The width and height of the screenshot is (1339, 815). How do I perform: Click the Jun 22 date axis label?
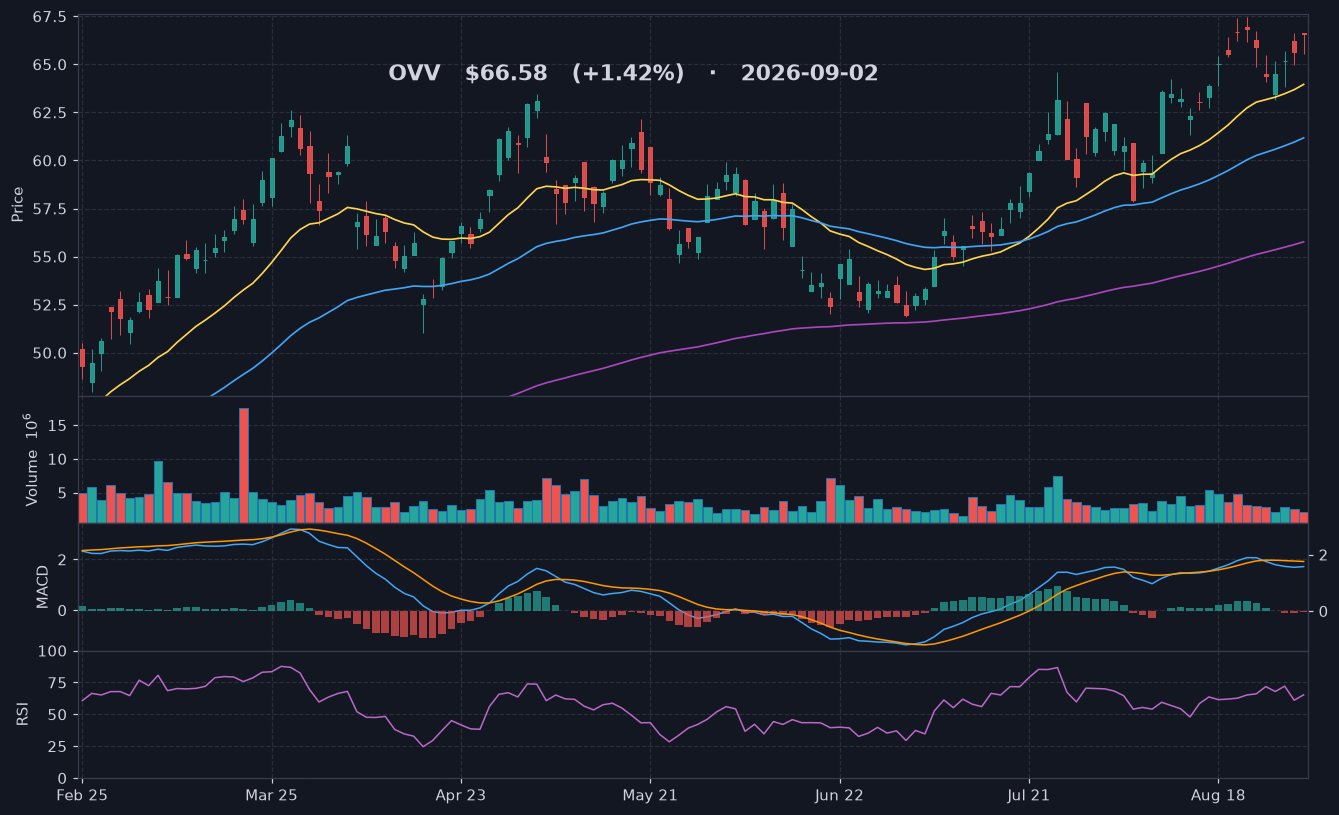[x=839, y=797]
